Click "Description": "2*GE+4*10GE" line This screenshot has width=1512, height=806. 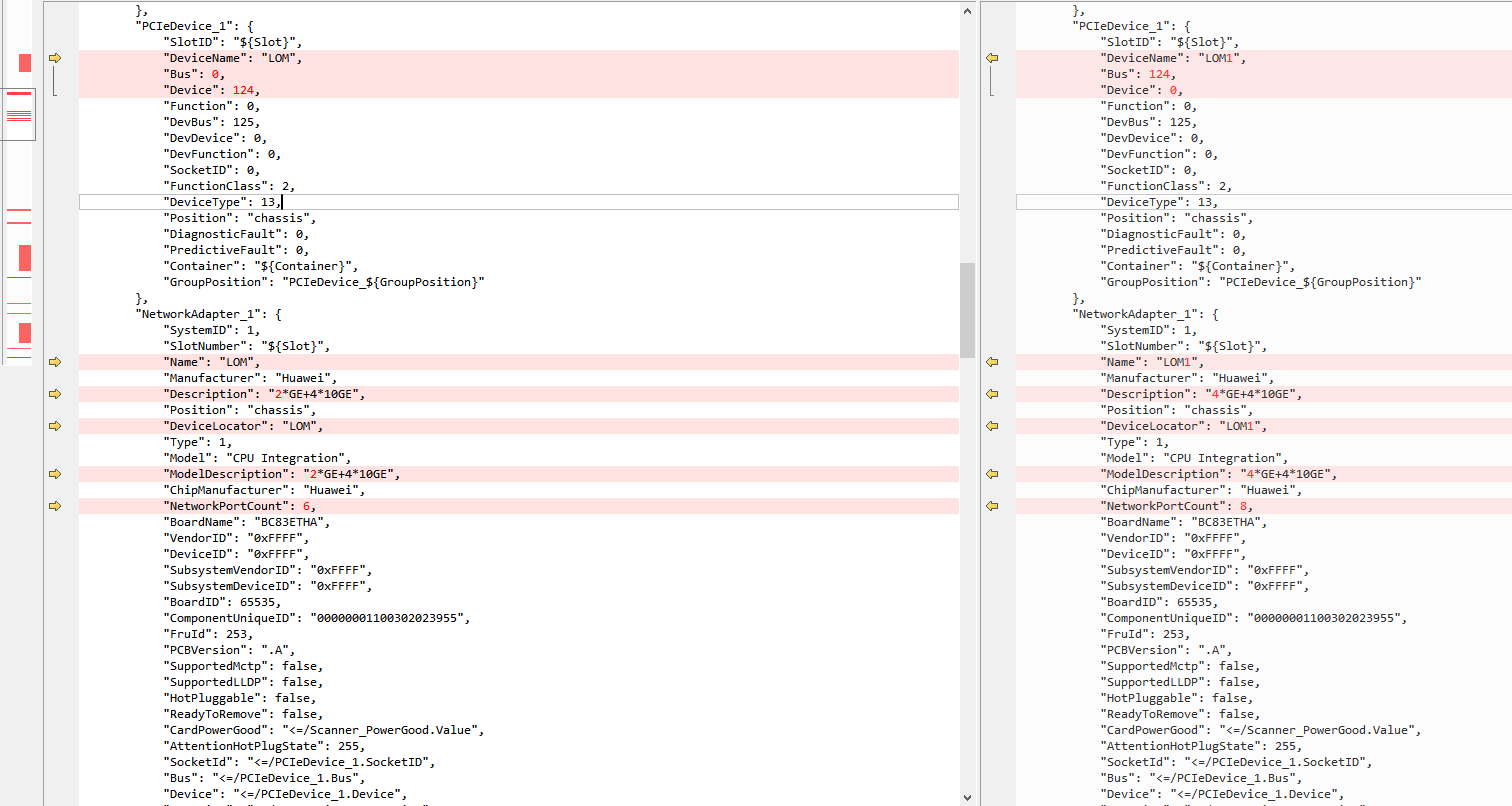[264, 394]
